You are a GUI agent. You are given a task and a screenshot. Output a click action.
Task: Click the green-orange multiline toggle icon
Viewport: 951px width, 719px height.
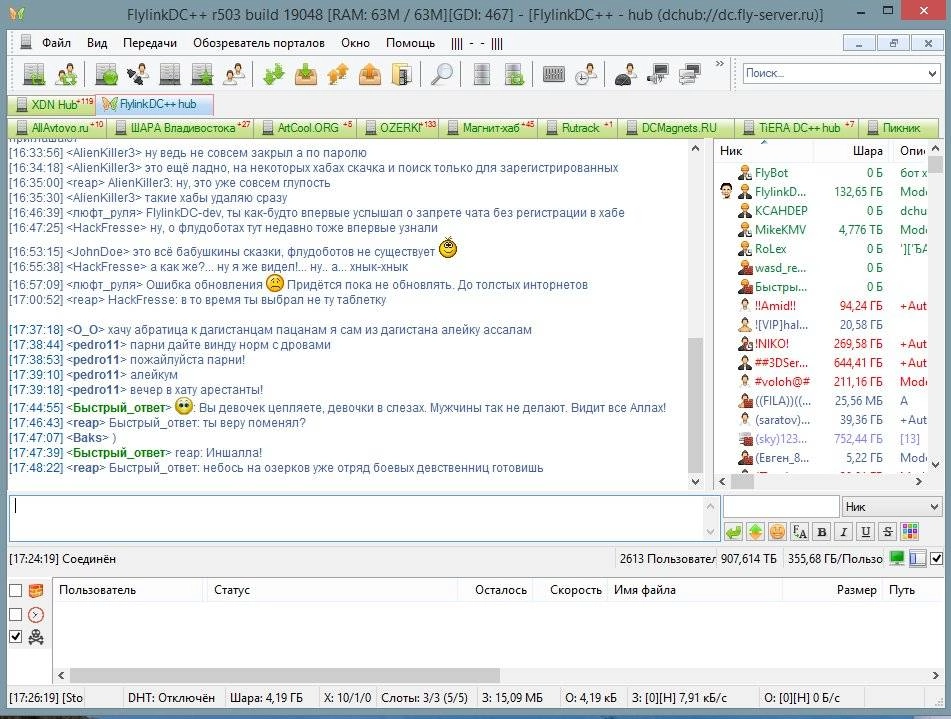(x=755, y=532)
